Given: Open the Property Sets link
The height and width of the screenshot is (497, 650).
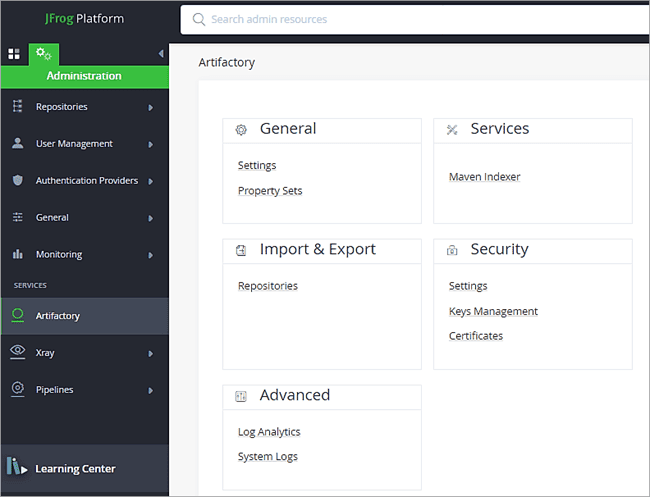Looking at the screenshot, I should coord(270,191).
